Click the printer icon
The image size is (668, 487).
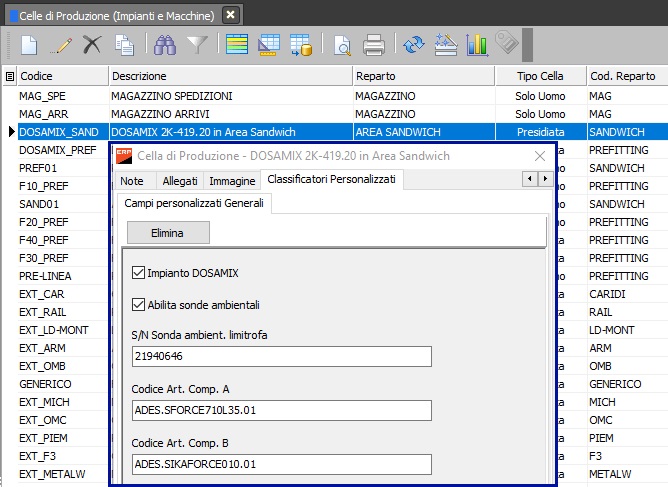tap(374, 45)
